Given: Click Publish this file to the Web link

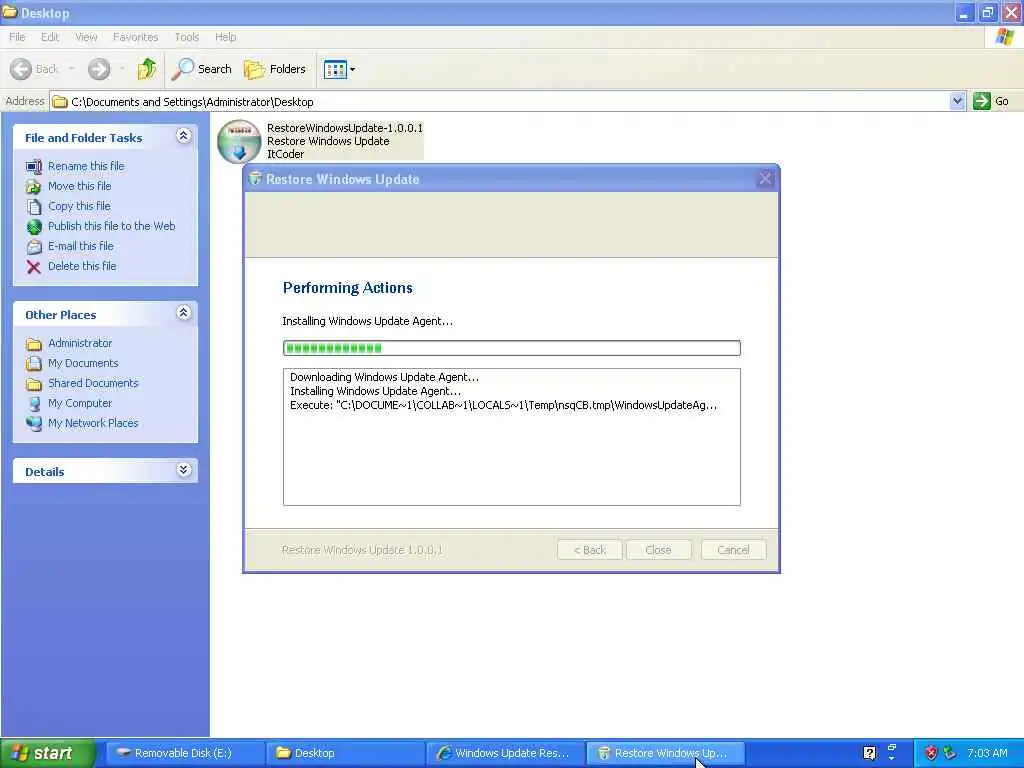Looking at the screenshot, I should [x=112, y=226].
